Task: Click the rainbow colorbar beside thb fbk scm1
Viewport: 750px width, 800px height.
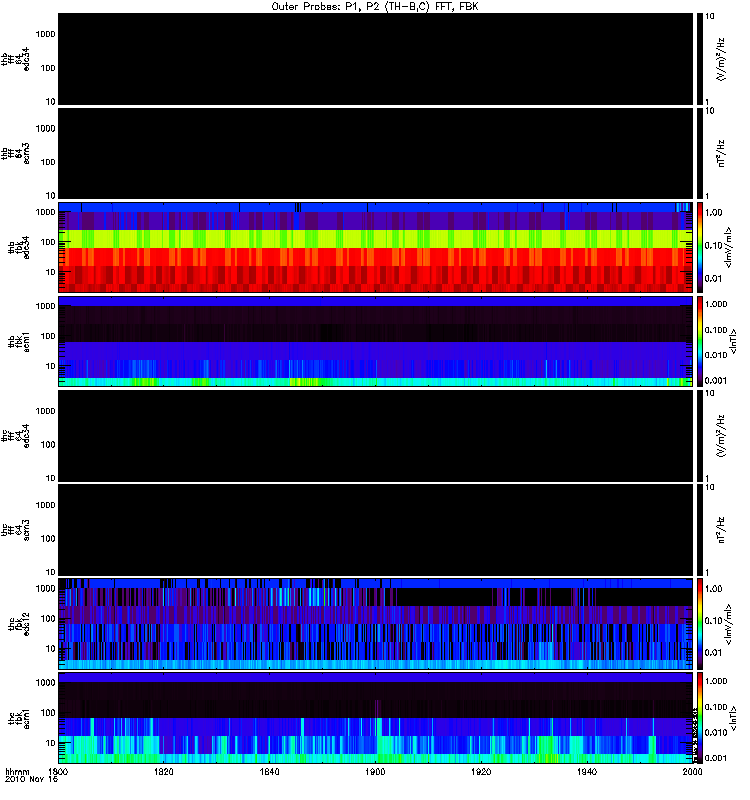Action: coord(700,341)
